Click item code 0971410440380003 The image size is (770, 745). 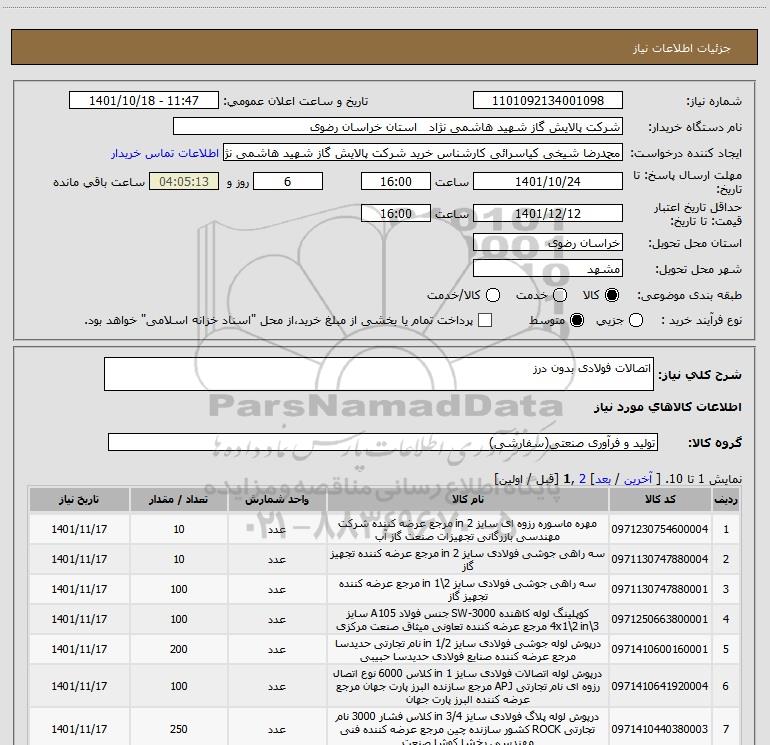click(x=660, y=729)
